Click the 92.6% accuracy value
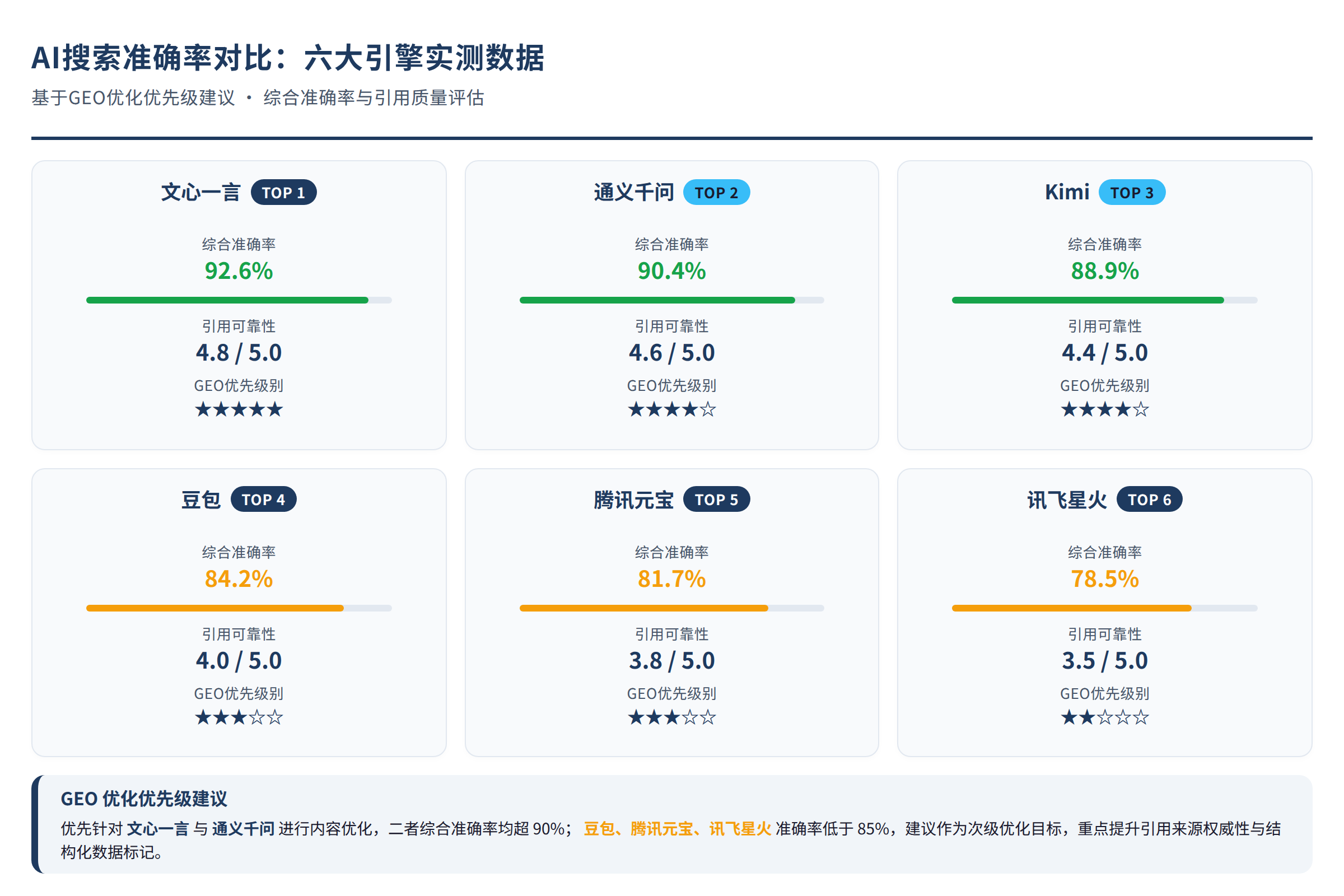1344x896 pixels. pos(239,271)
